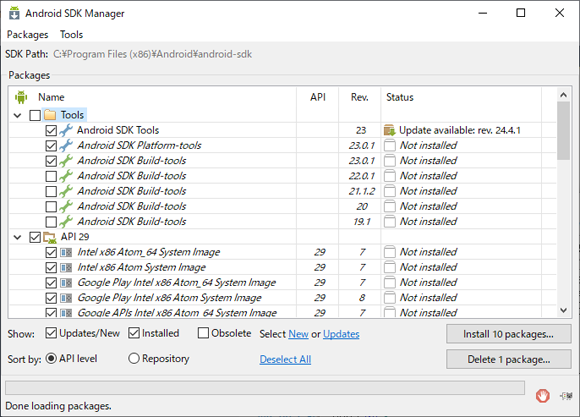Screen dimensions: 580x417
Task: Click the API 29 folder icon
Action: [x=50, y=237]
